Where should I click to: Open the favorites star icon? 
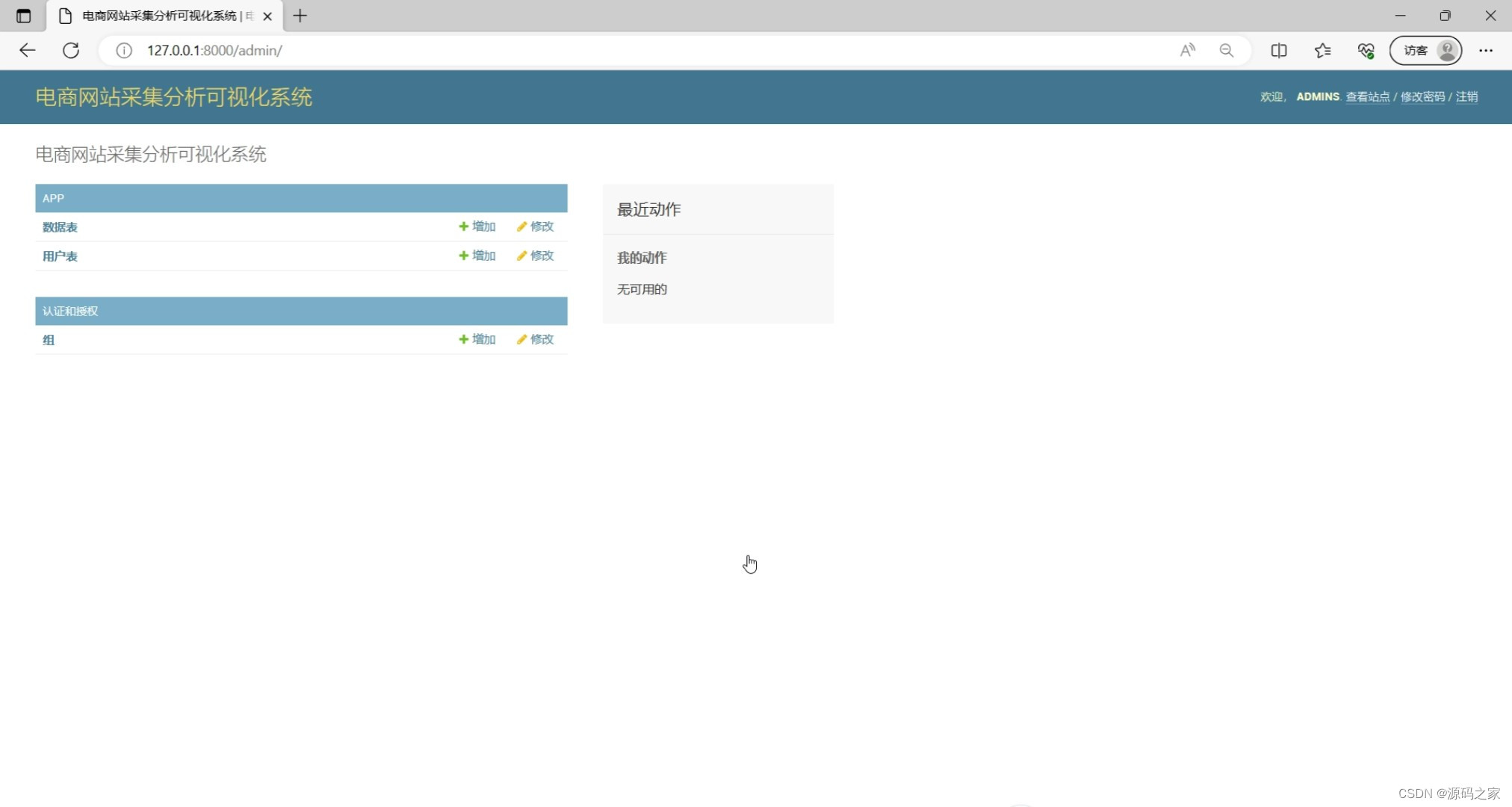pos(1323,50)
